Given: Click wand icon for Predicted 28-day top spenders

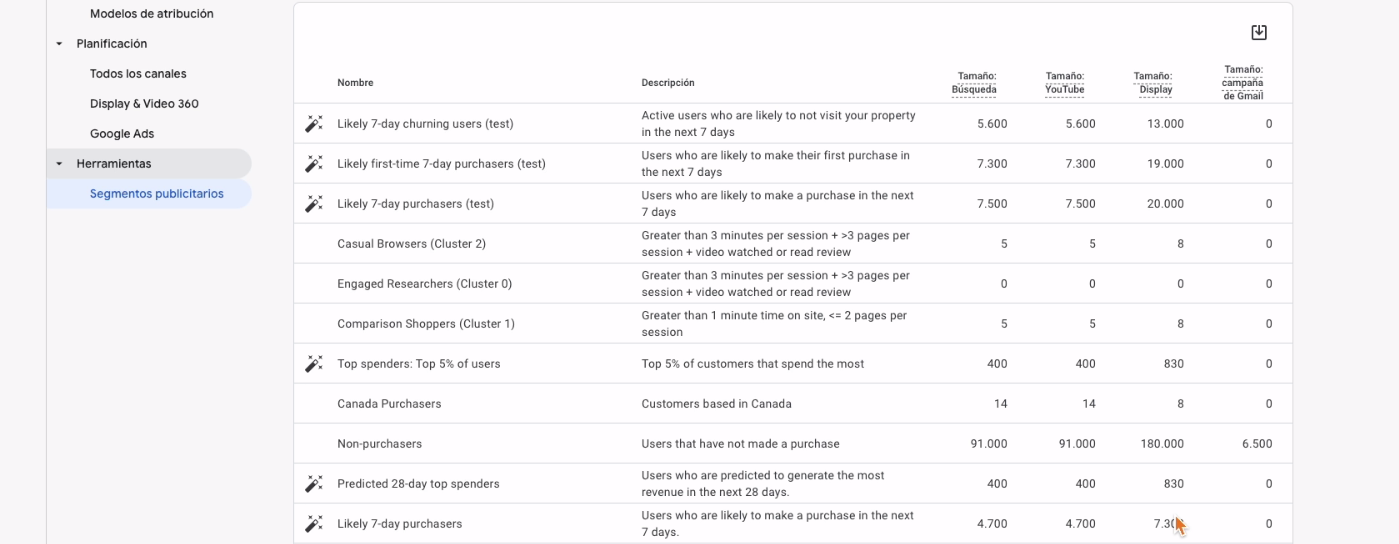Looking at the screenshot, I should (x=314, y=484).
